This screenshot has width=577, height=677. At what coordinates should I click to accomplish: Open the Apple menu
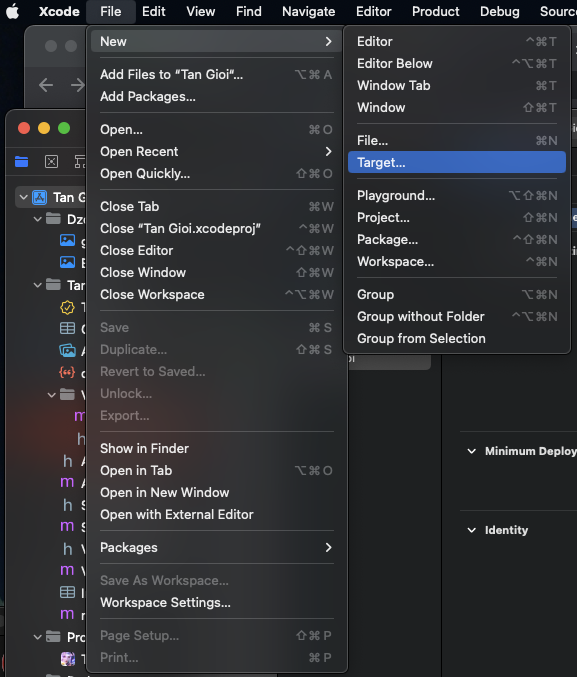(x=13, y=11)
